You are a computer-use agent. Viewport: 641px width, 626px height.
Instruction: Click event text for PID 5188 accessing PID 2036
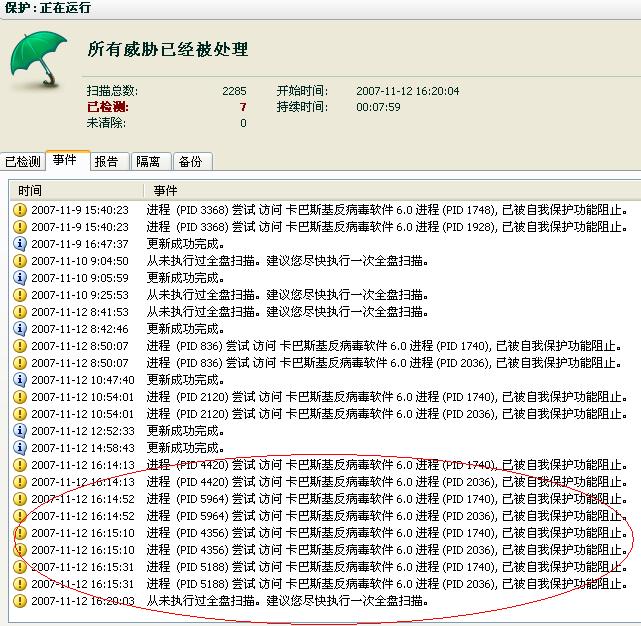point(387,584)
